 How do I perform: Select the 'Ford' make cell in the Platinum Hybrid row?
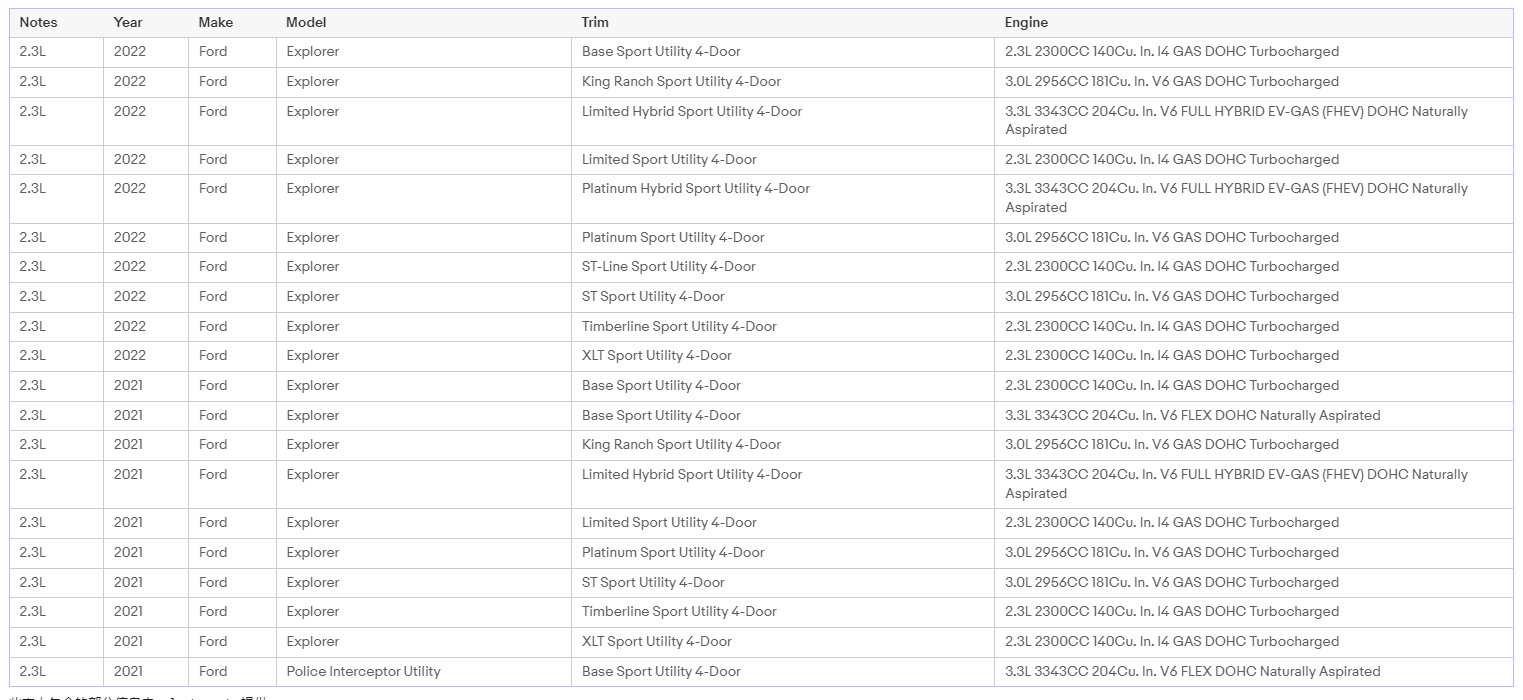(213, 188)
